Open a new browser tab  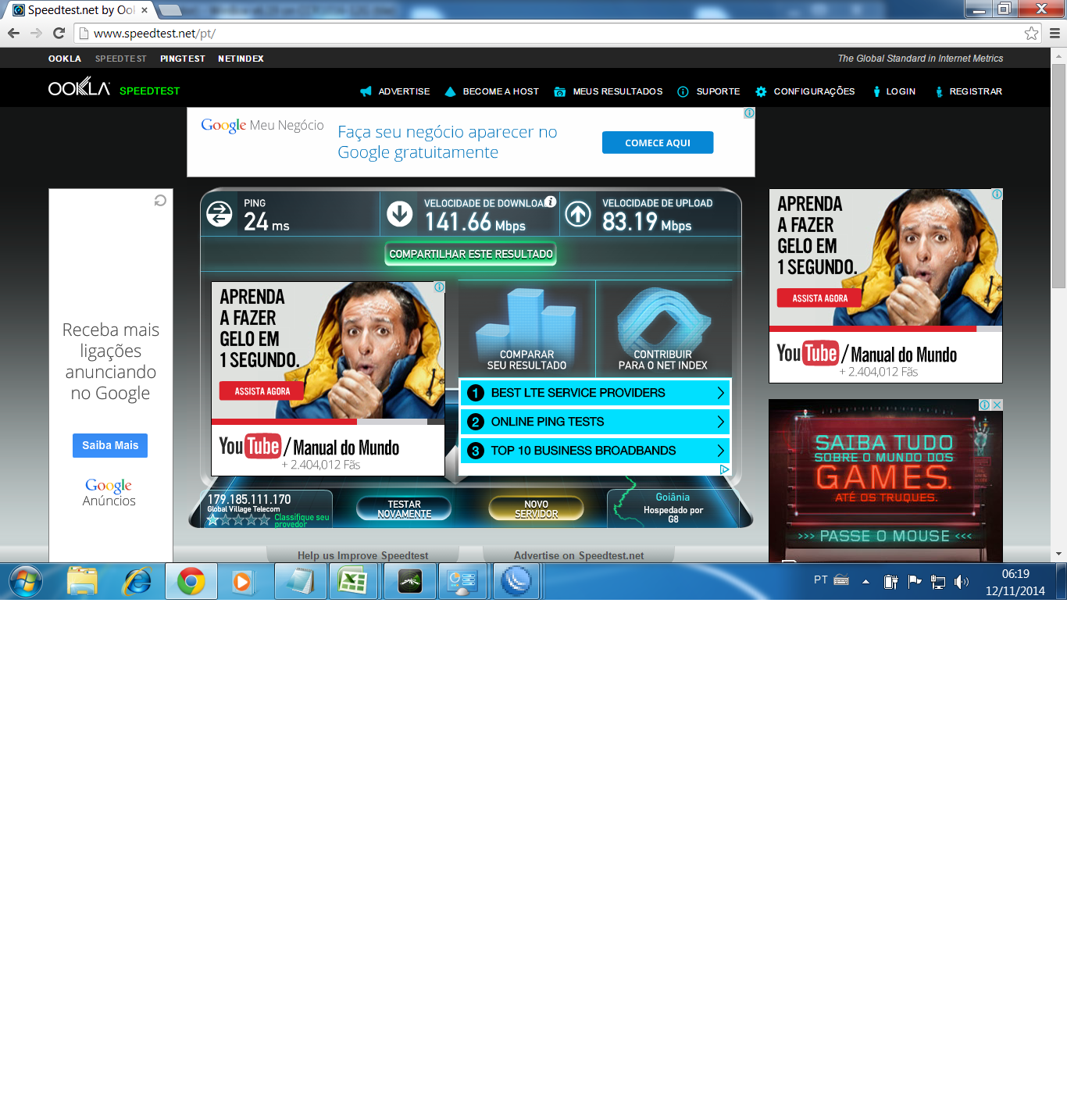click(x=170, y=10)
